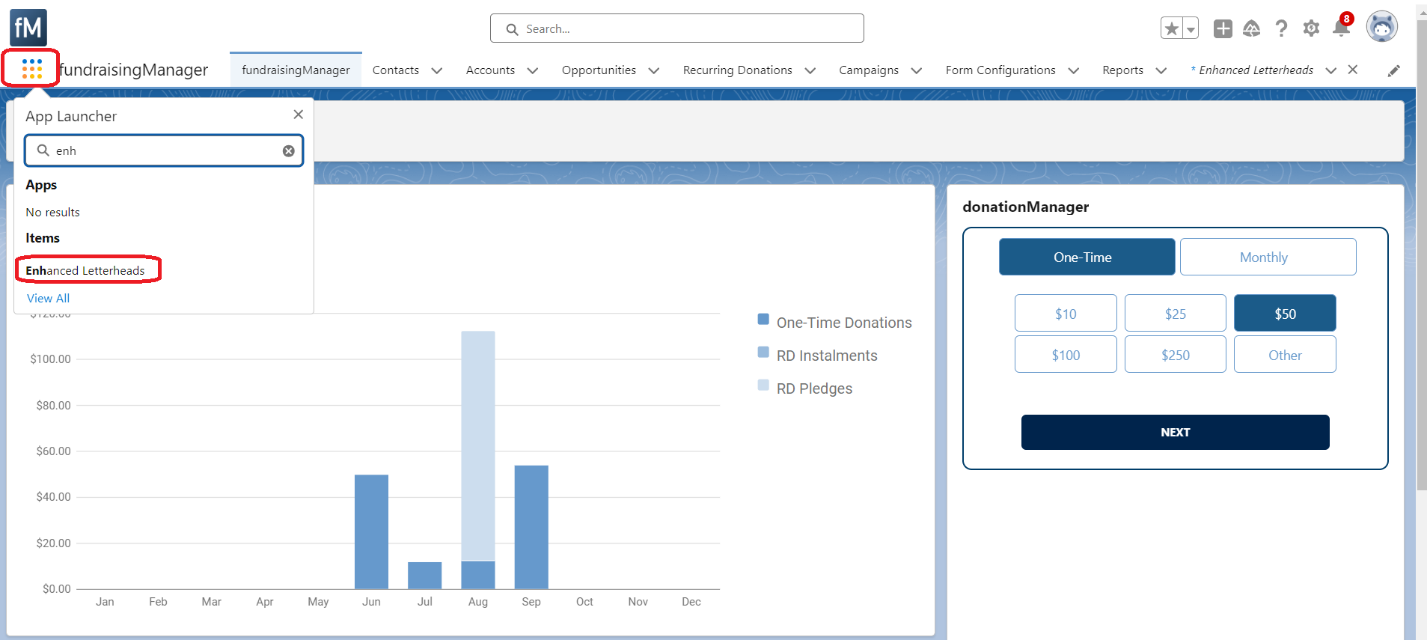Viewport: 1427px width, 640px height.
Task: Open the Global Actions plus icon
Action: [x=1223, y=29]
